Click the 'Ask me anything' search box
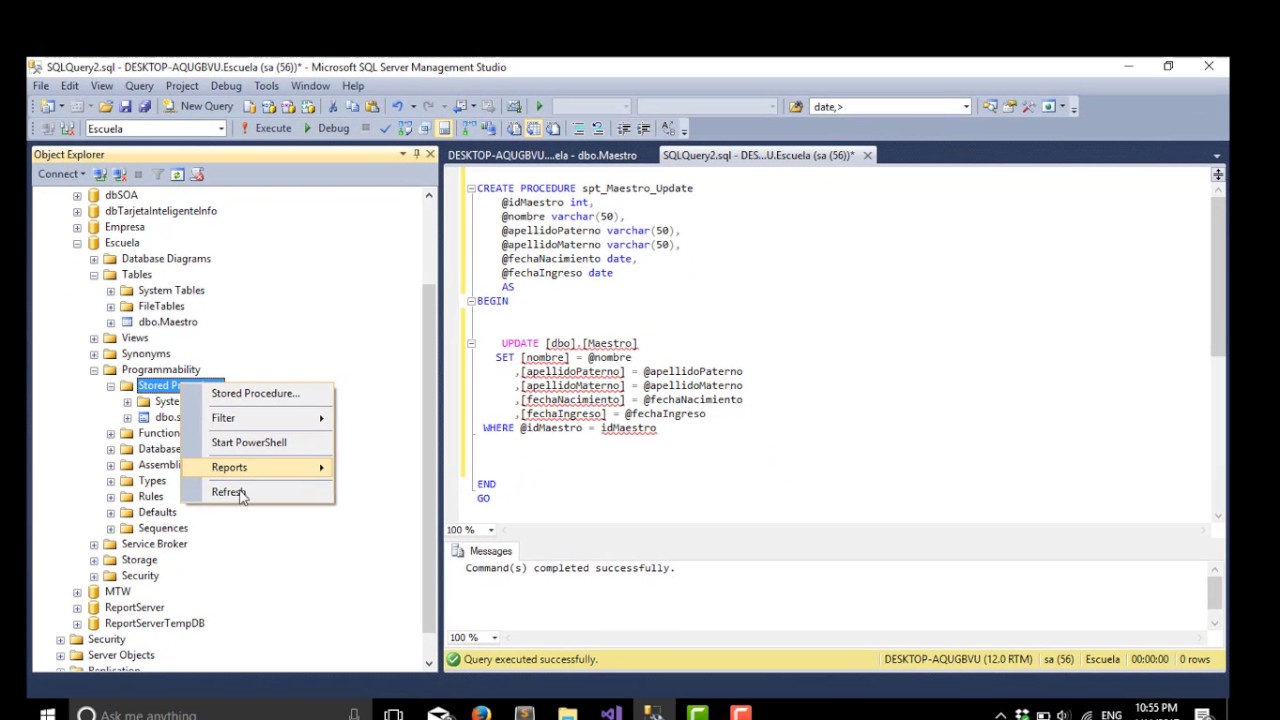Viewport: 1280px width, 720px height. click(218, 714)
